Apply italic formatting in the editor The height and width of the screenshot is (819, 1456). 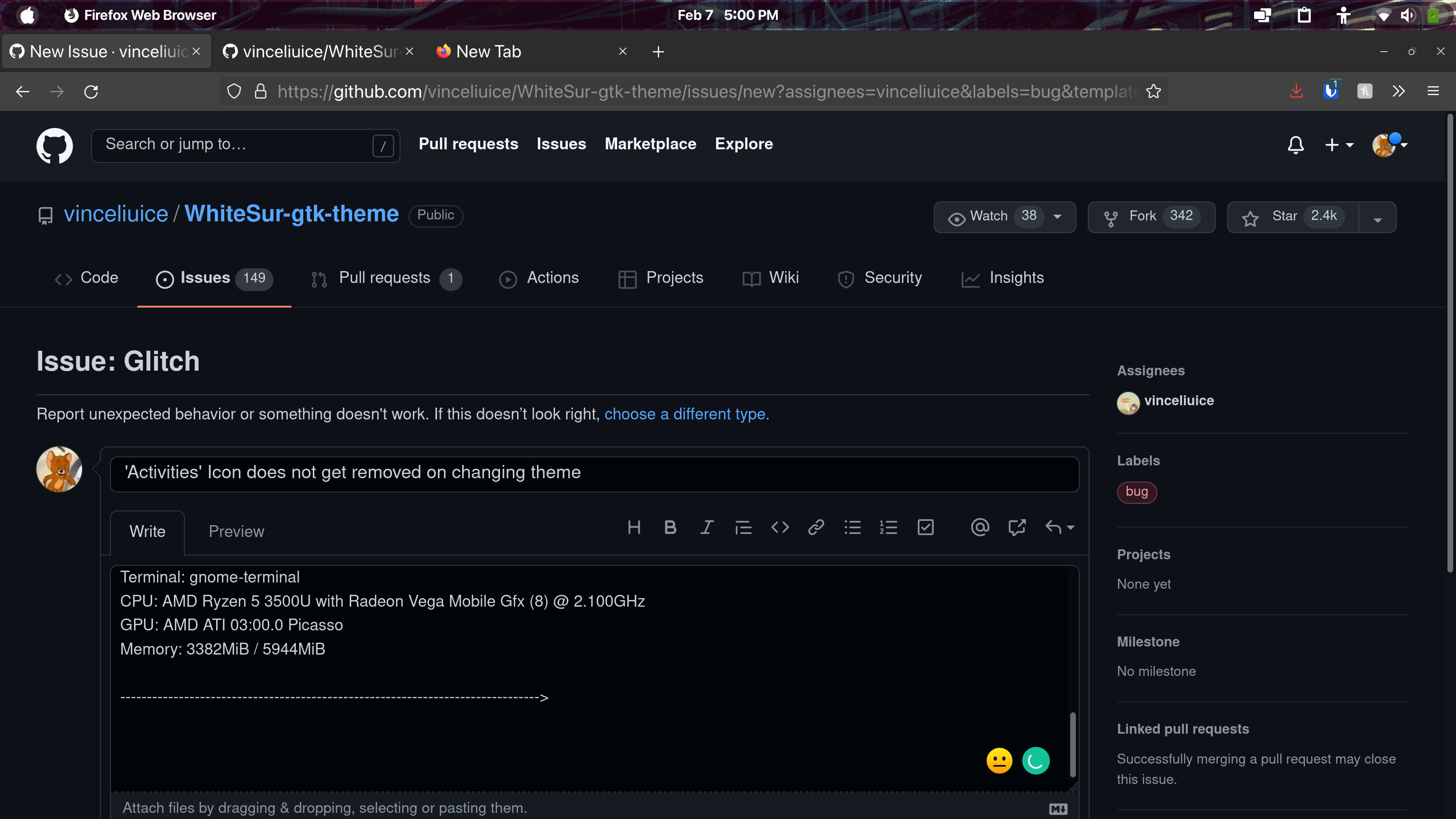707,528
